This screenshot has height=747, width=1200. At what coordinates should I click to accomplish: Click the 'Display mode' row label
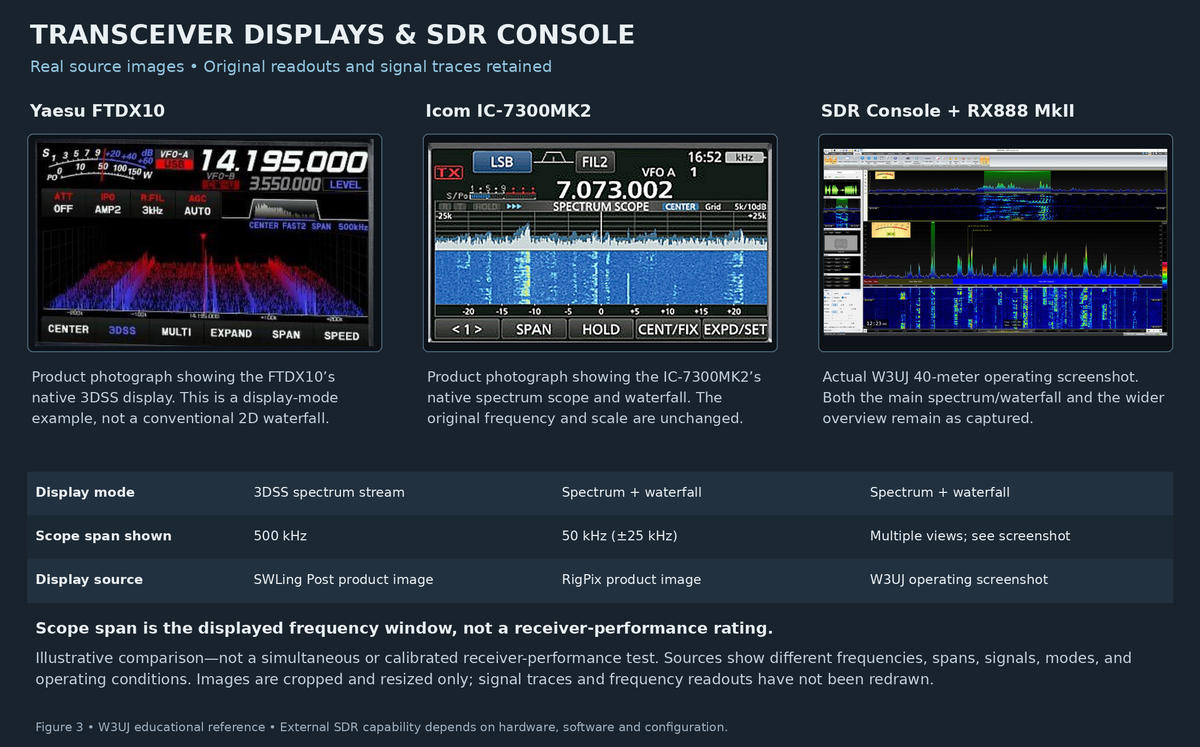point(85,492)
